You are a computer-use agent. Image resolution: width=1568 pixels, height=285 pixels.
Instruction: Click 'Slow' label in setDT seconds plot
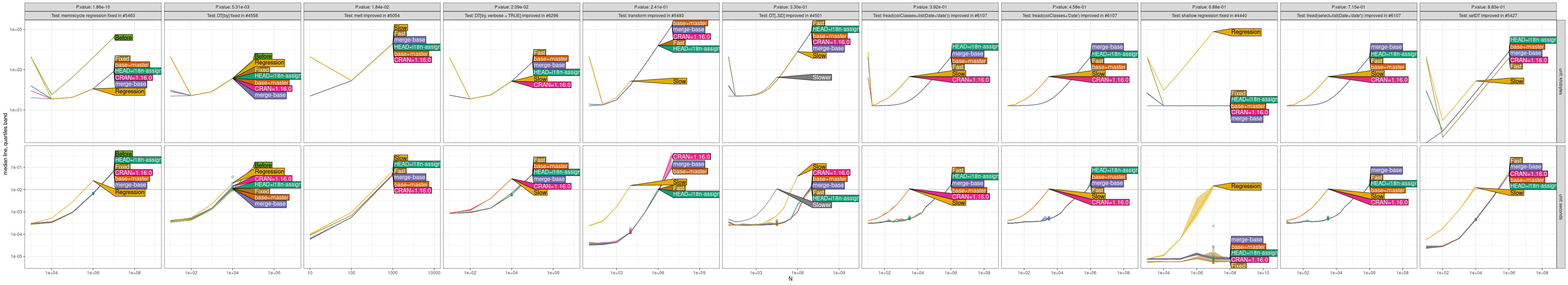(x=1516, y=193)
